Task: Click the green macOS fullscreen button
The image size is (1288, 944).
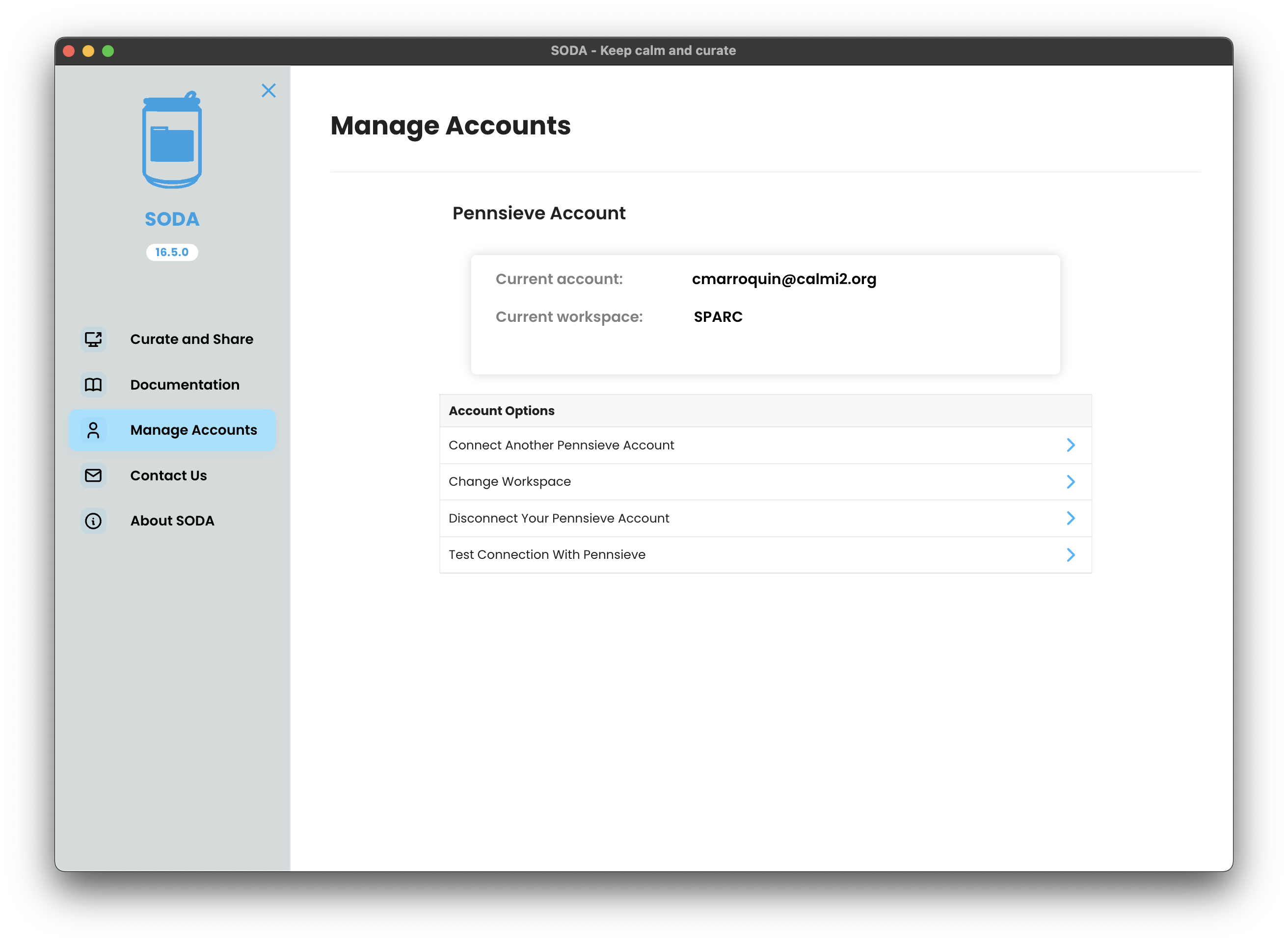Action: (108, 51)
